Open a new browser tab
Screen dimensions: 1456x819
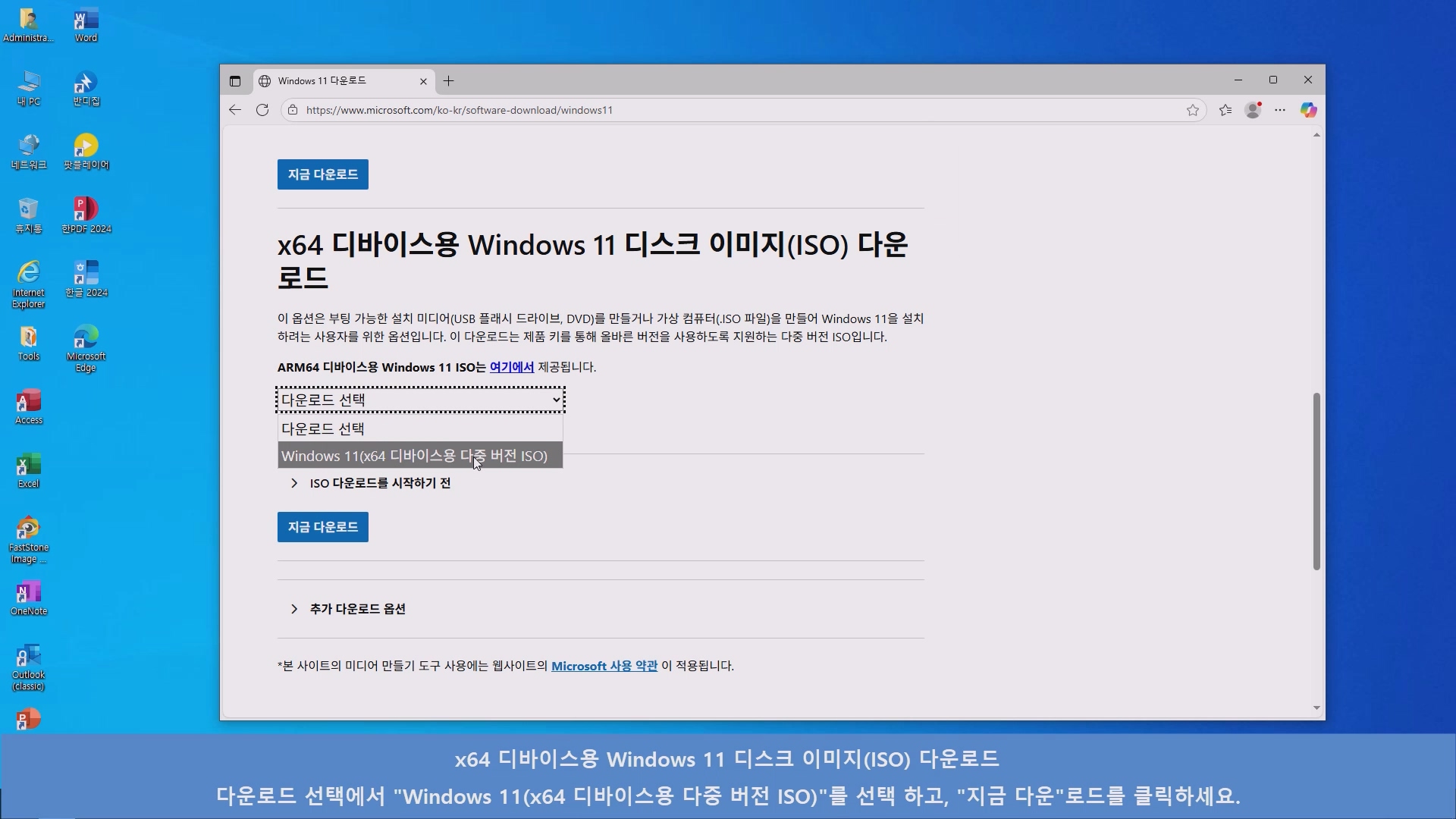click(x=449, y=81)
